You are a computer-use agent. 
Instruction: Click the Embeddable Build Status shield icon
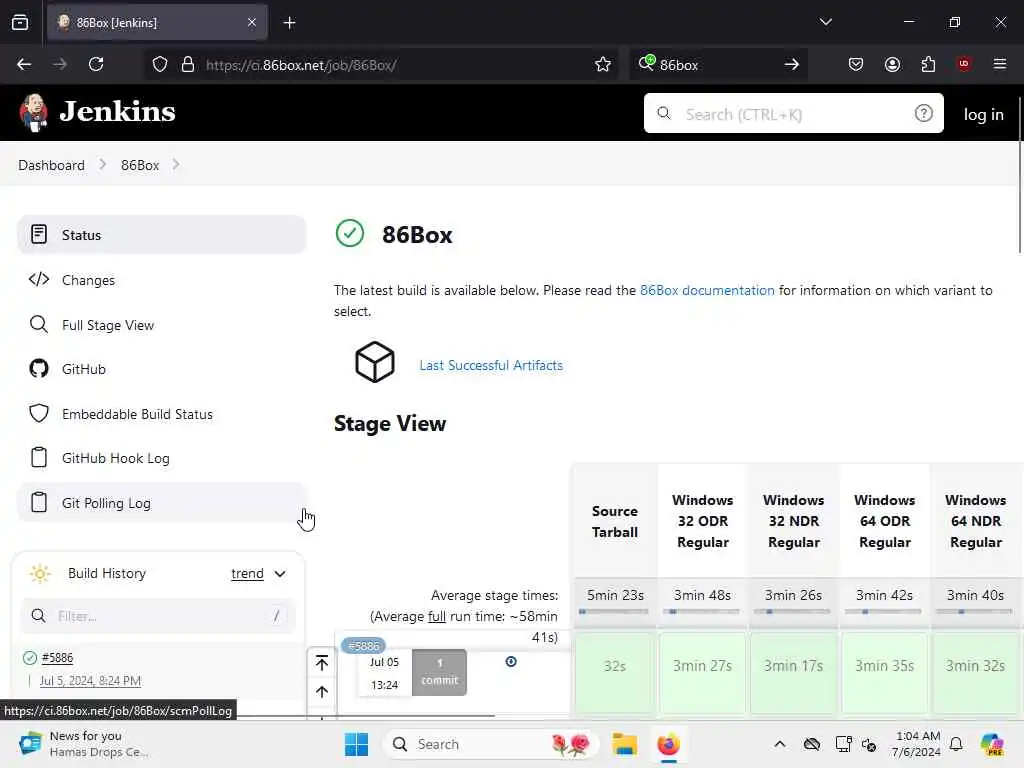[x=39, y=413]
